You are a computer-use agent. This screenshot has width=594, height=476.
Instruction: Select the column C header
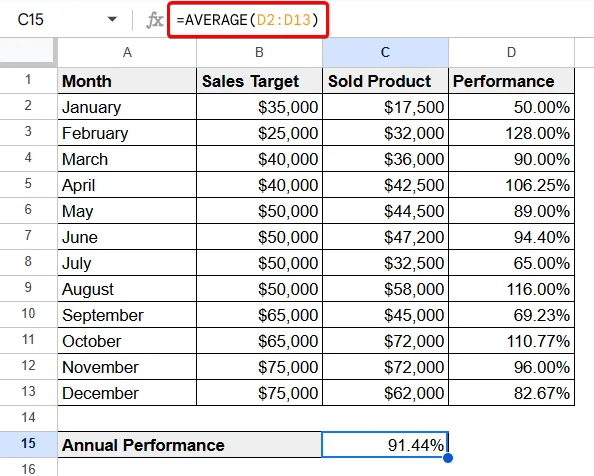pos(385,52)
